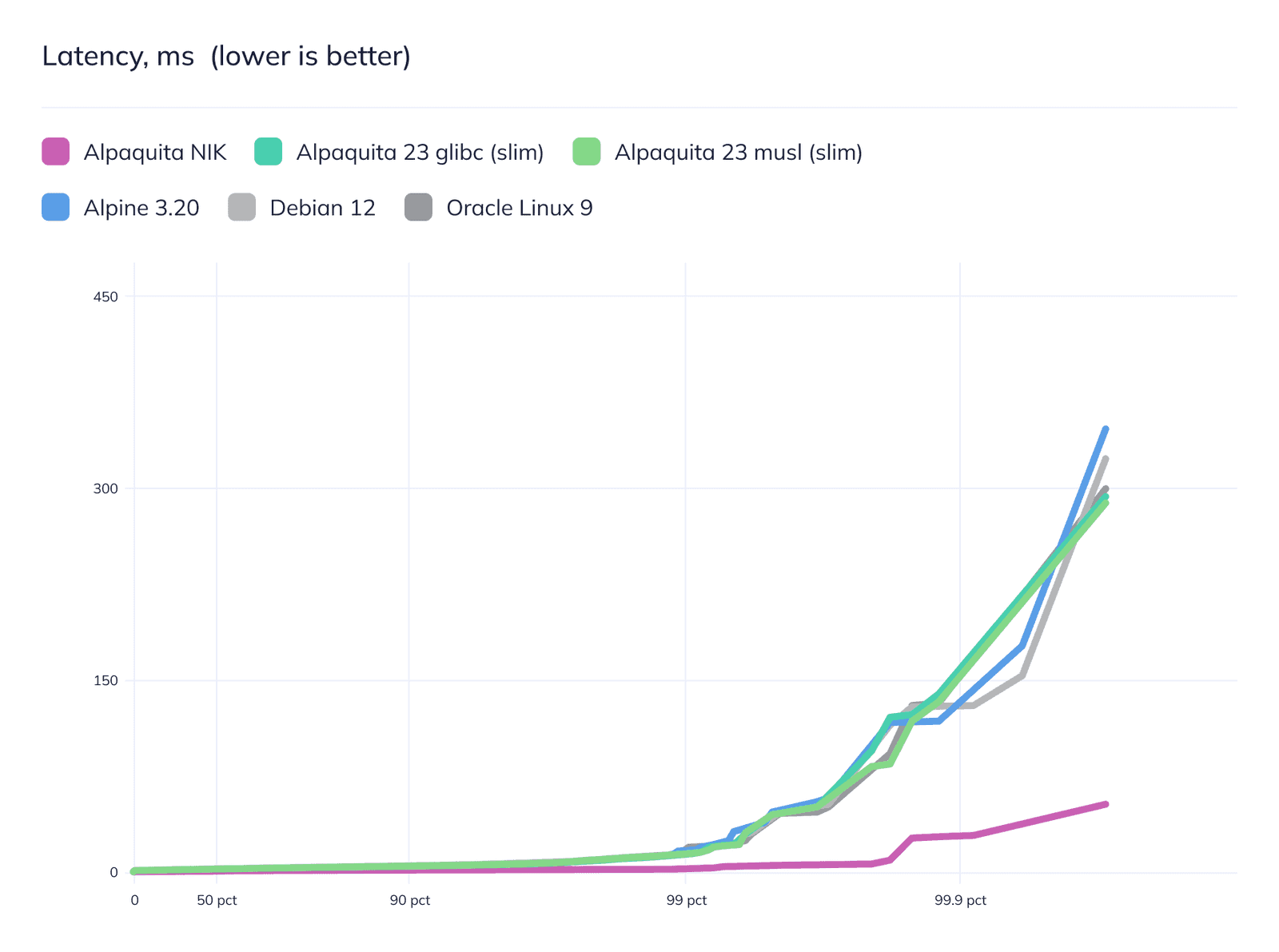1279x952 pixels.
Task: Click the 99.9 pct x-axis label
Action: [960, 900]
